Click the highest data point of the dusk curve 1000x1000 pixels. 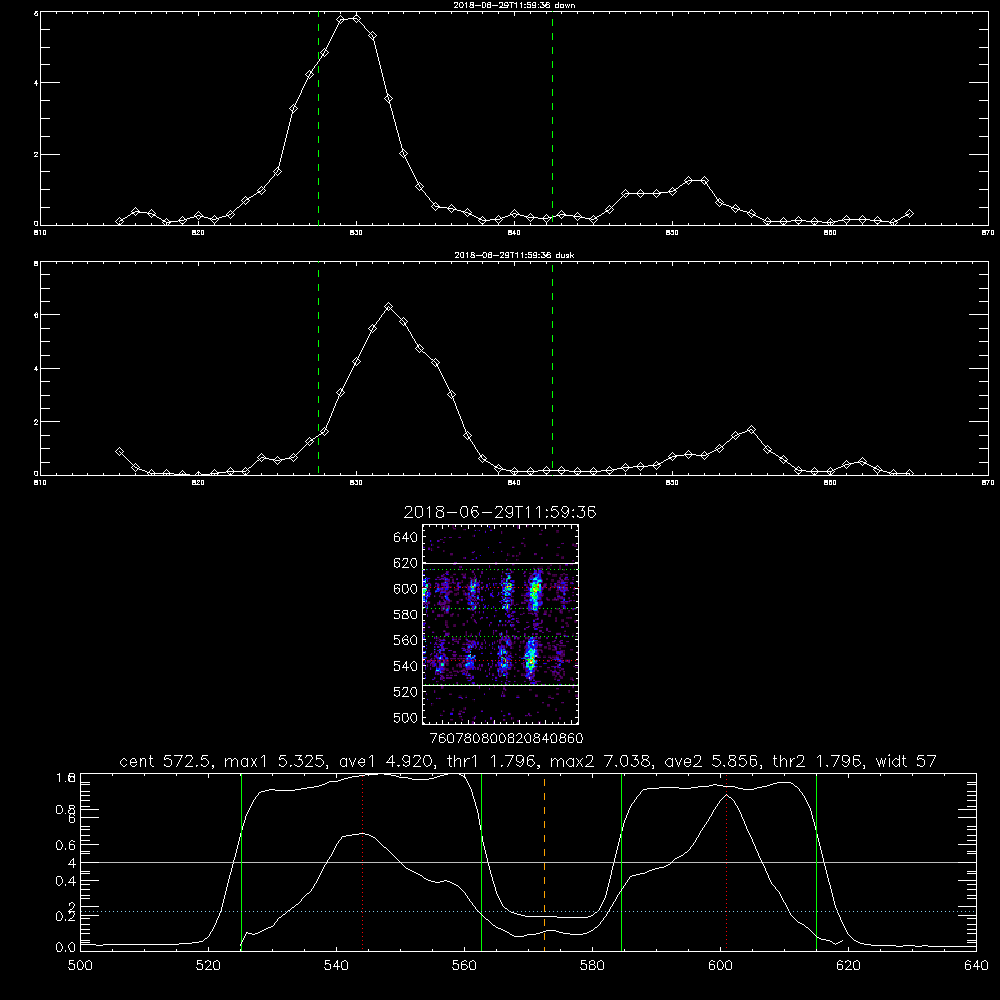388,307
